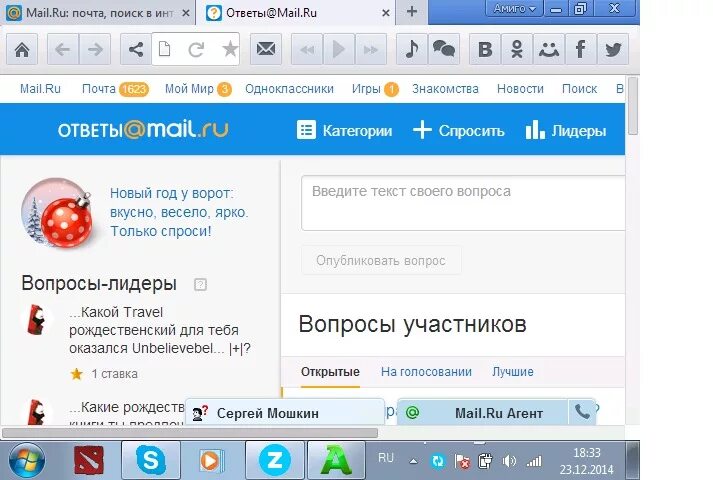Click the page icon in address bar

click(x=165, y=49)
